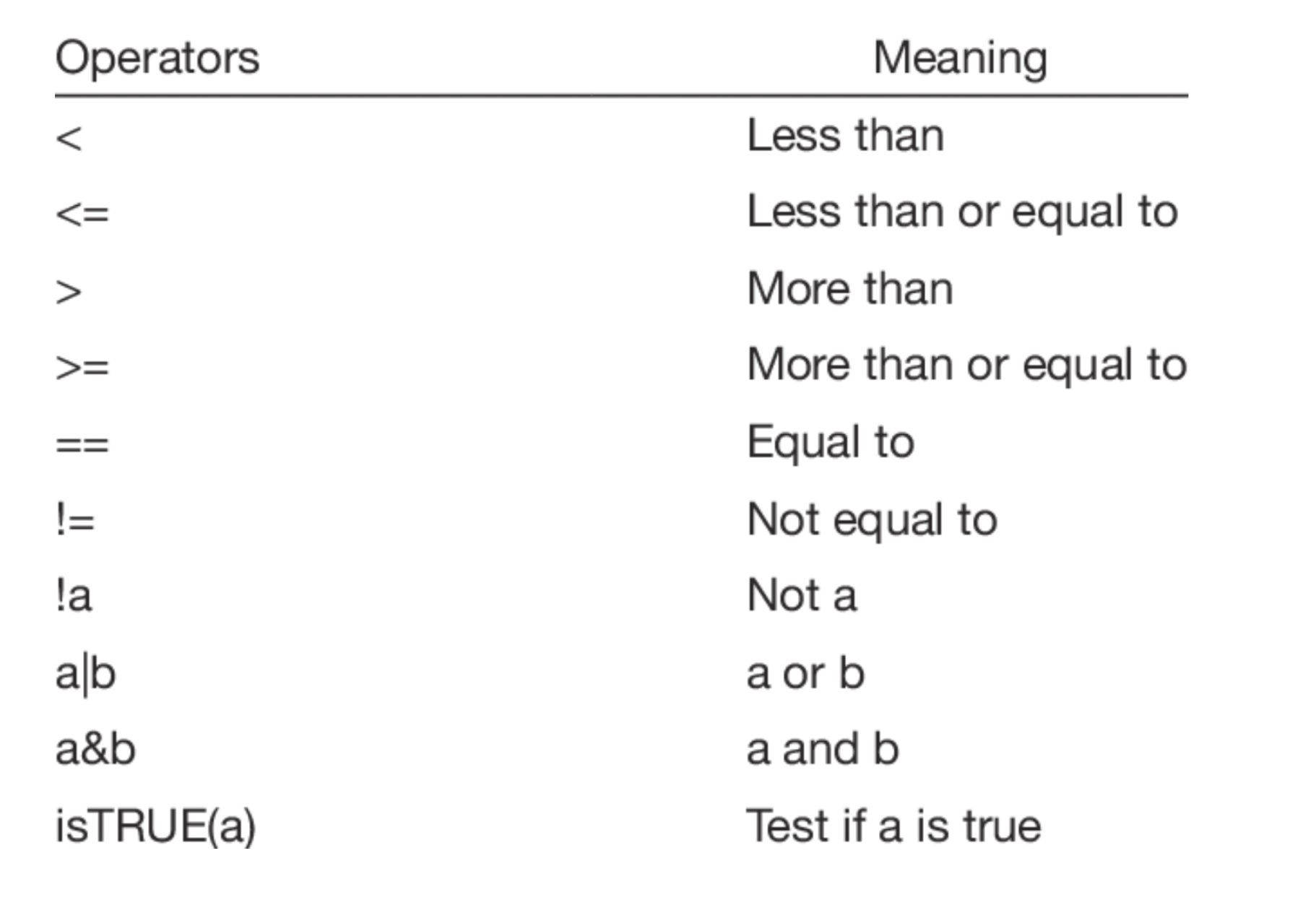
Task: Click the "Equal to" meaning text
Action: point(831,442)
